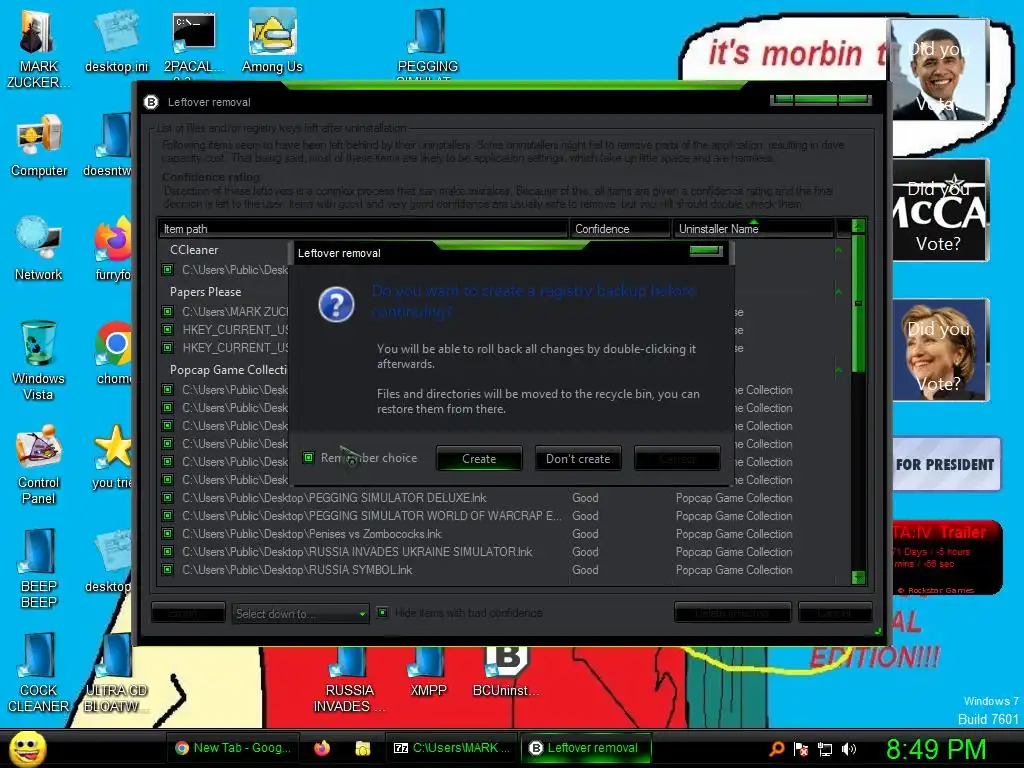This screenshot has height=768, width=1024.
Task: Select the BCUninst desktop shortcut
Action: pyautogui.click(x=507, y=673)
